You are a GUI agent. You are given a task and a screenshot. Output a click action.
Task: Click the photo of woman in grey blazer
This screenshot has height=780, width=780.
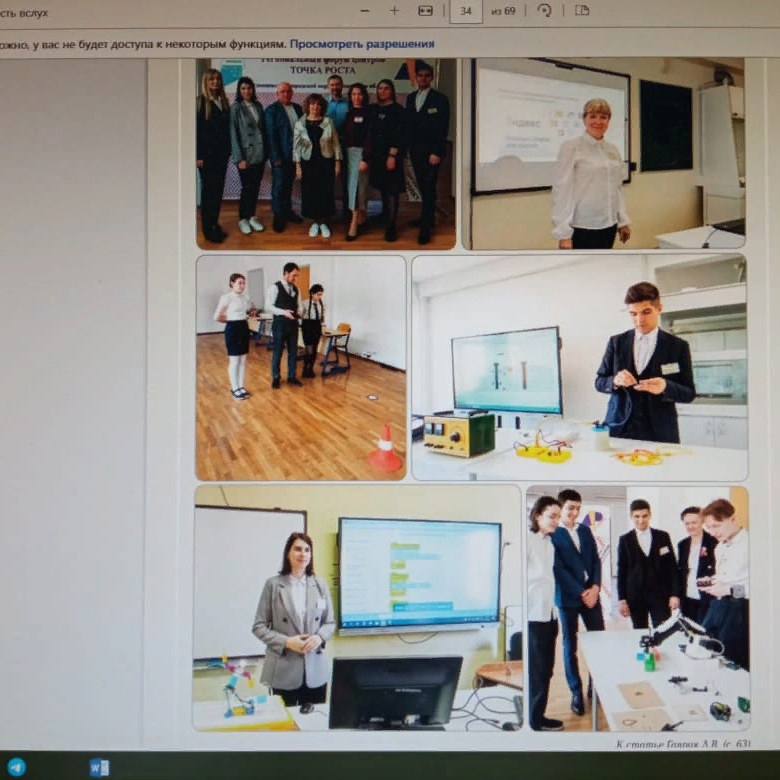coord(357,608)
